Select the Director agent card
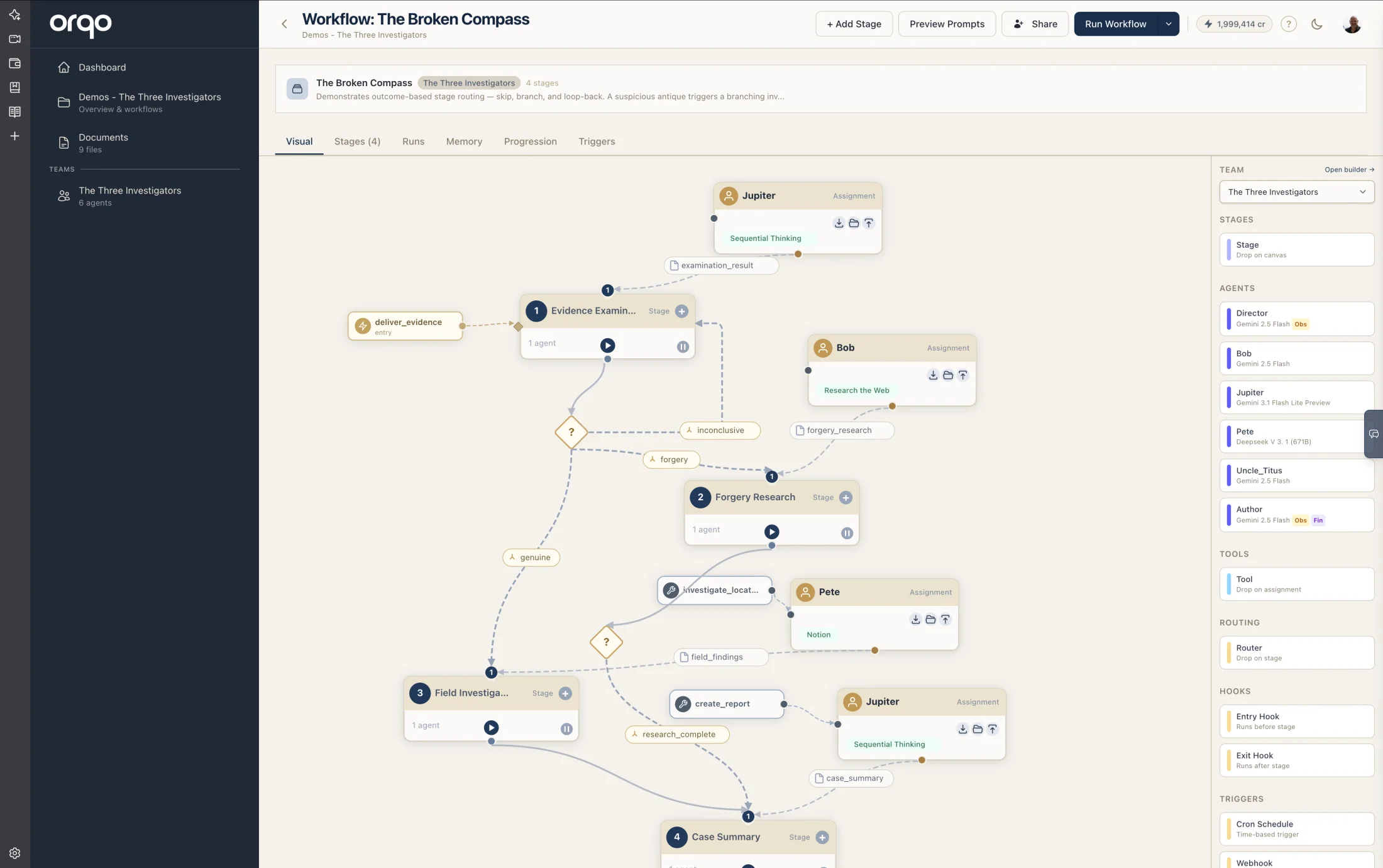 (1296, 319)
